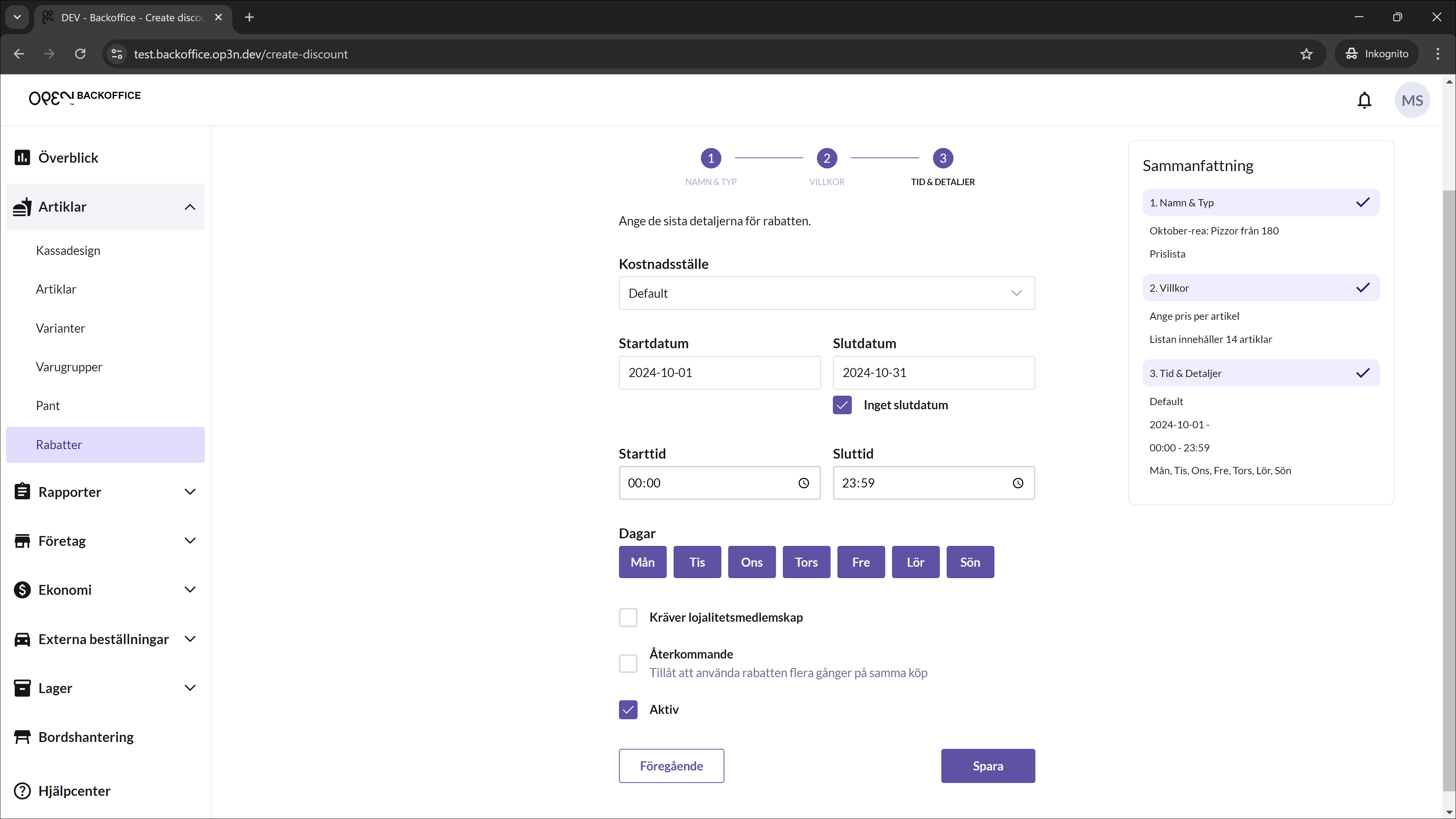
Task: Open the site information icon
Action: coord(117,54)
